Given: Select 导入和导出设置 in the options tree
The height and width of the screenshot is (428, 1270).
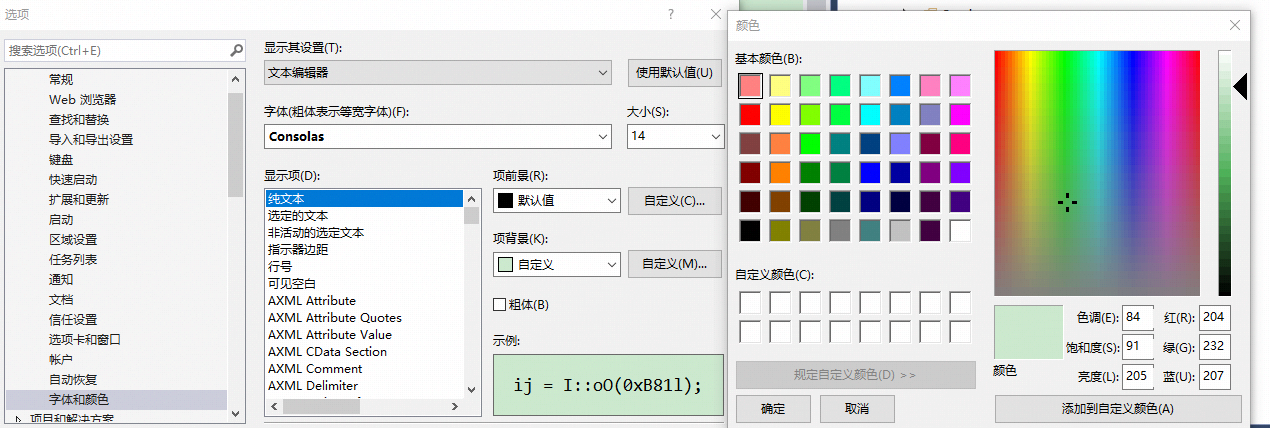Looking at the screenshot, I should 91,139.
